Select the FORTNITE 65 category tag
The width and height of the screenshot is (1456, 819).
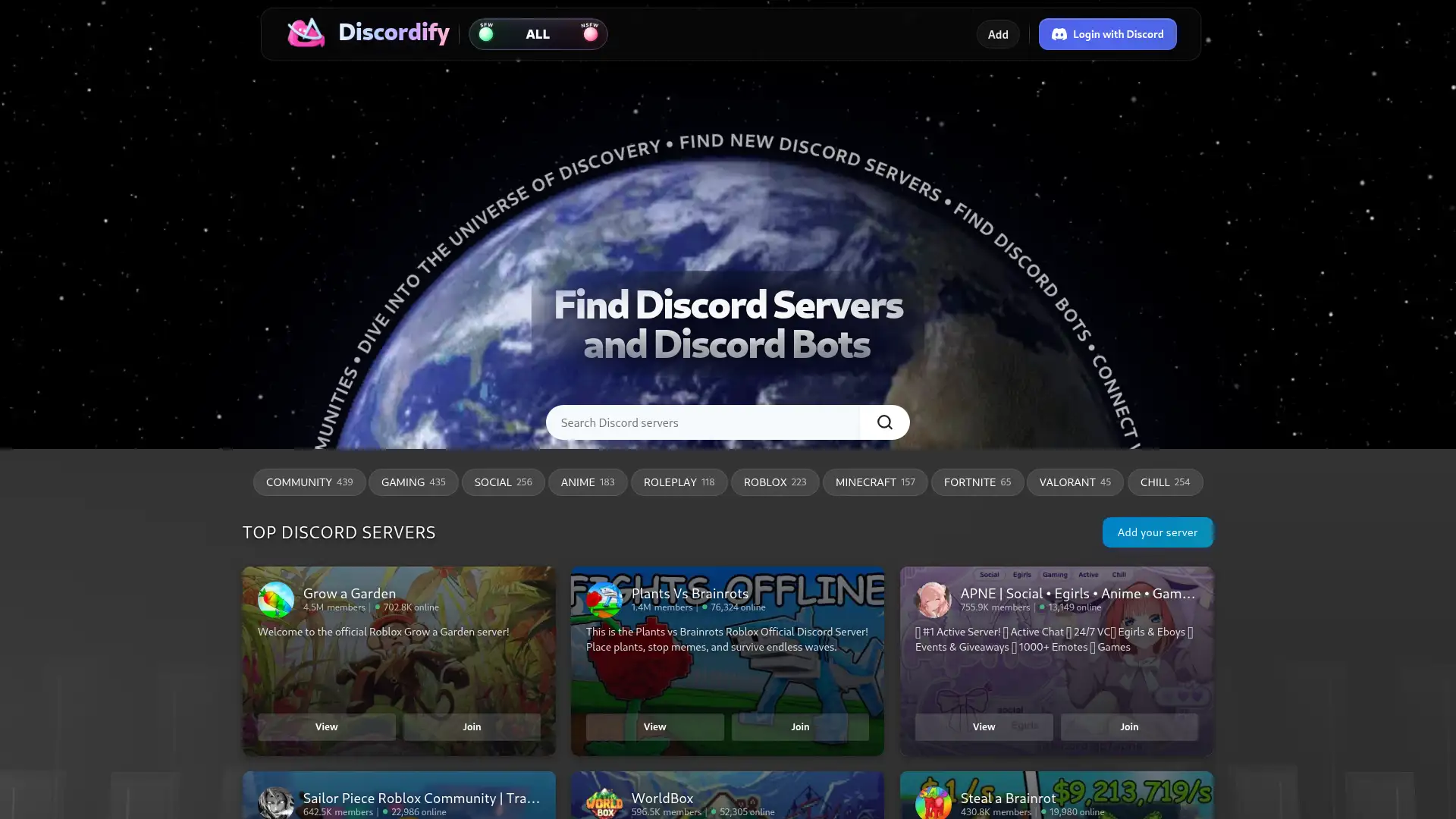977,482
